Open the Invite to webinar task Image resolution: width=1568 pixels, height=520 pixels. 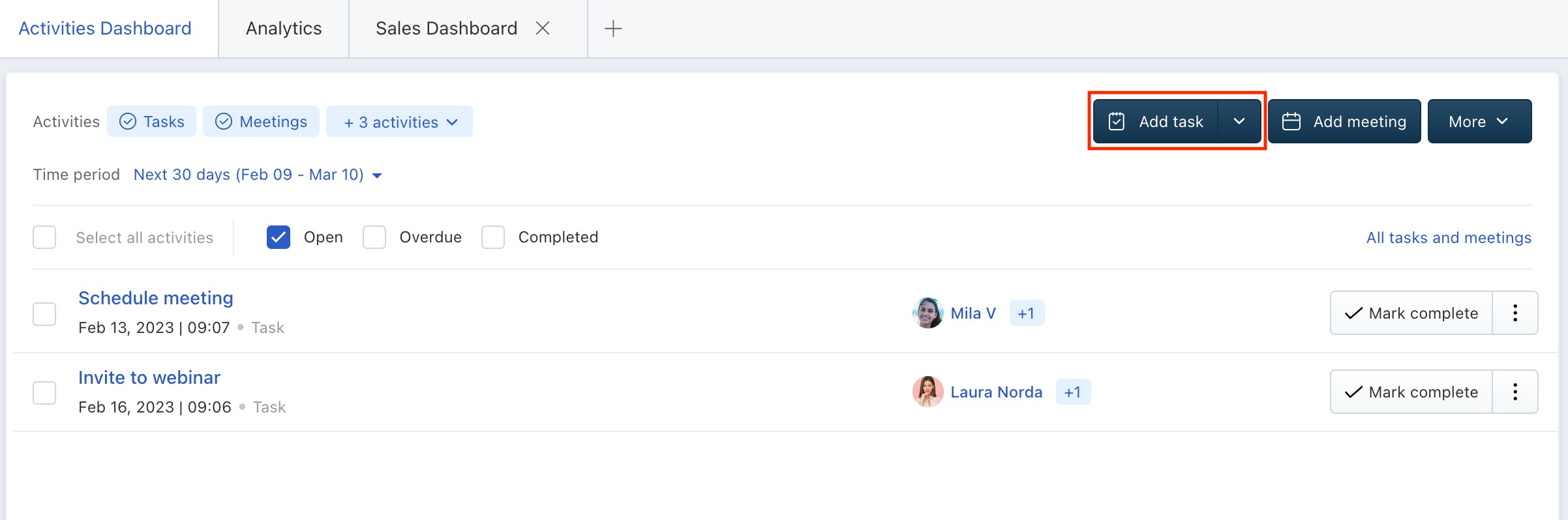pyautogui.click(x=149, y=377)
